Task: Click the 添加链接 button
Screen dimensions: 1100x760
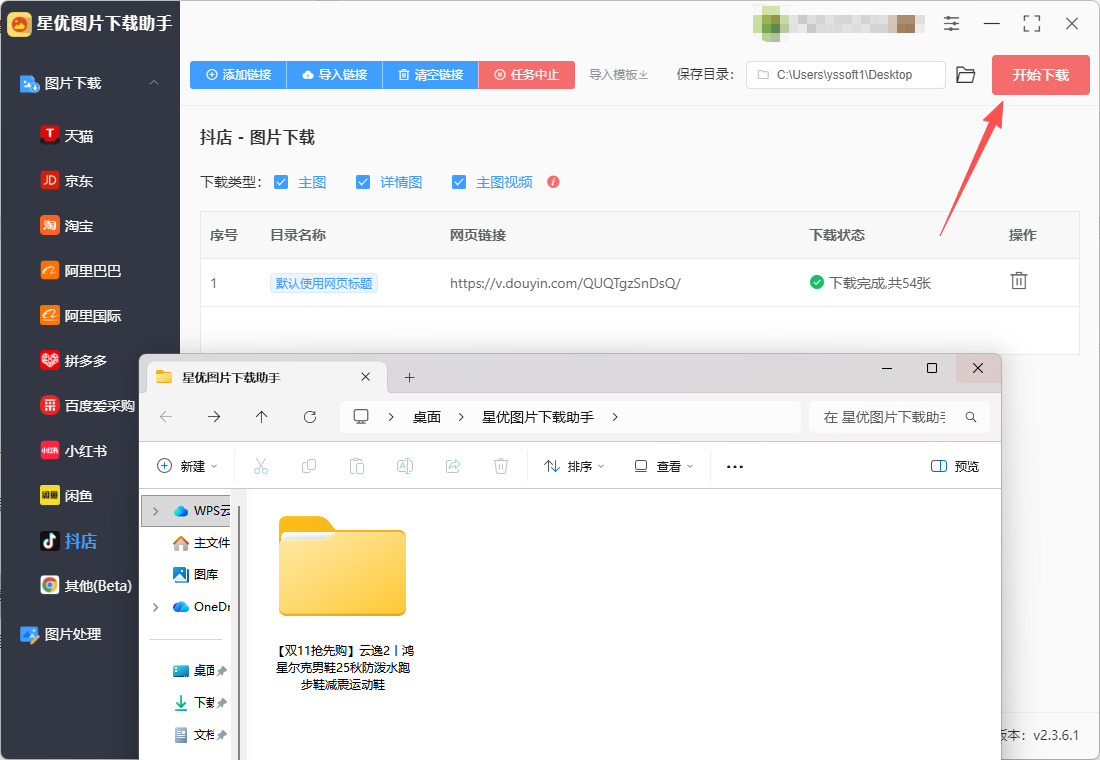Action: (x=239, y=74)
